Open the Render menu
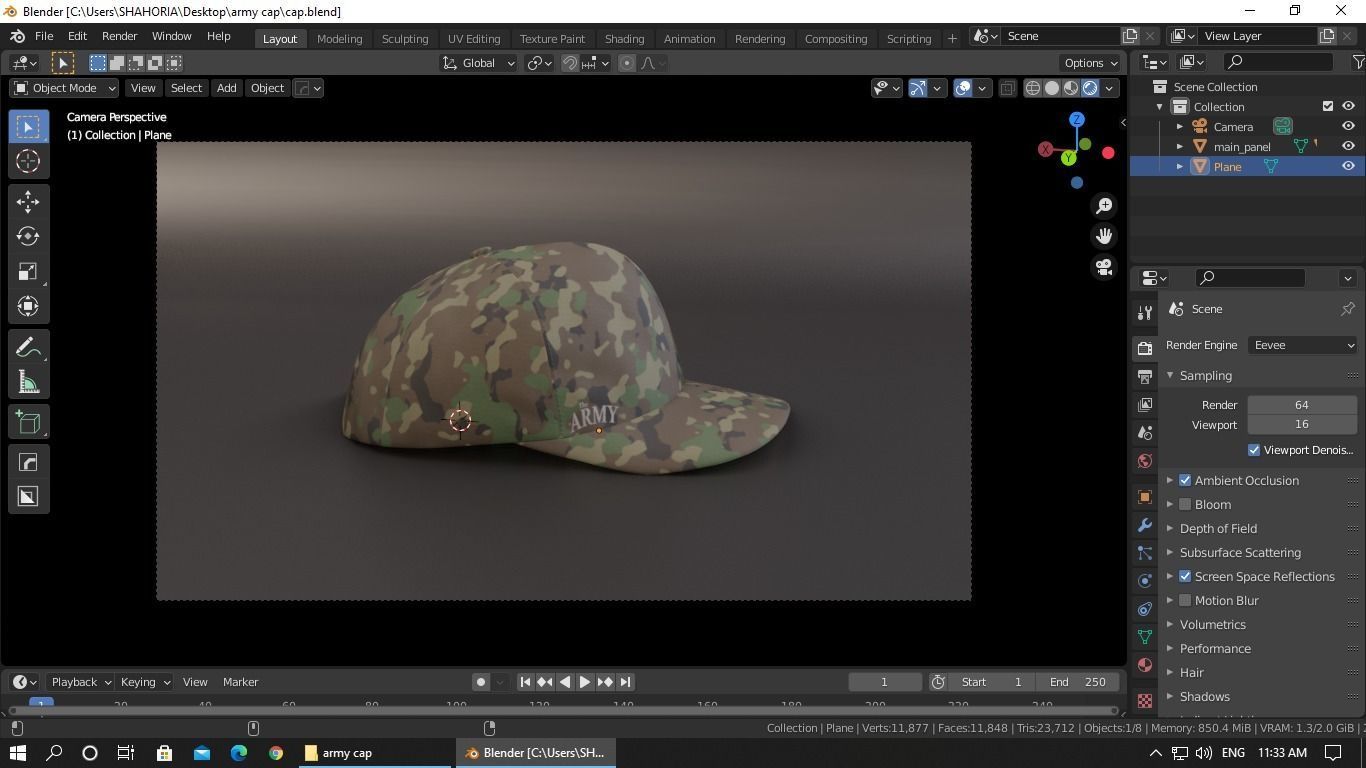This screenshot has height=768, width=1366. pyautogui.click(x=119, y=36)
